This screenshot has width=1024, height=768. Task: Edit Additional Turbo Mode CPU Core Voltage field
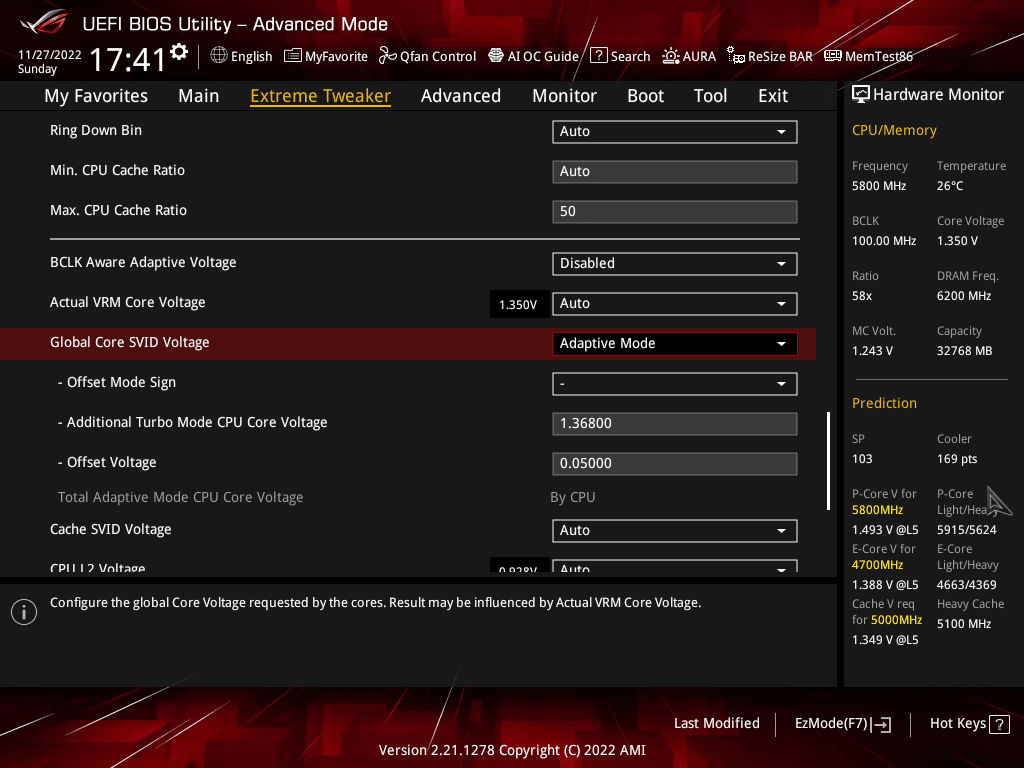tap(675, 423)
